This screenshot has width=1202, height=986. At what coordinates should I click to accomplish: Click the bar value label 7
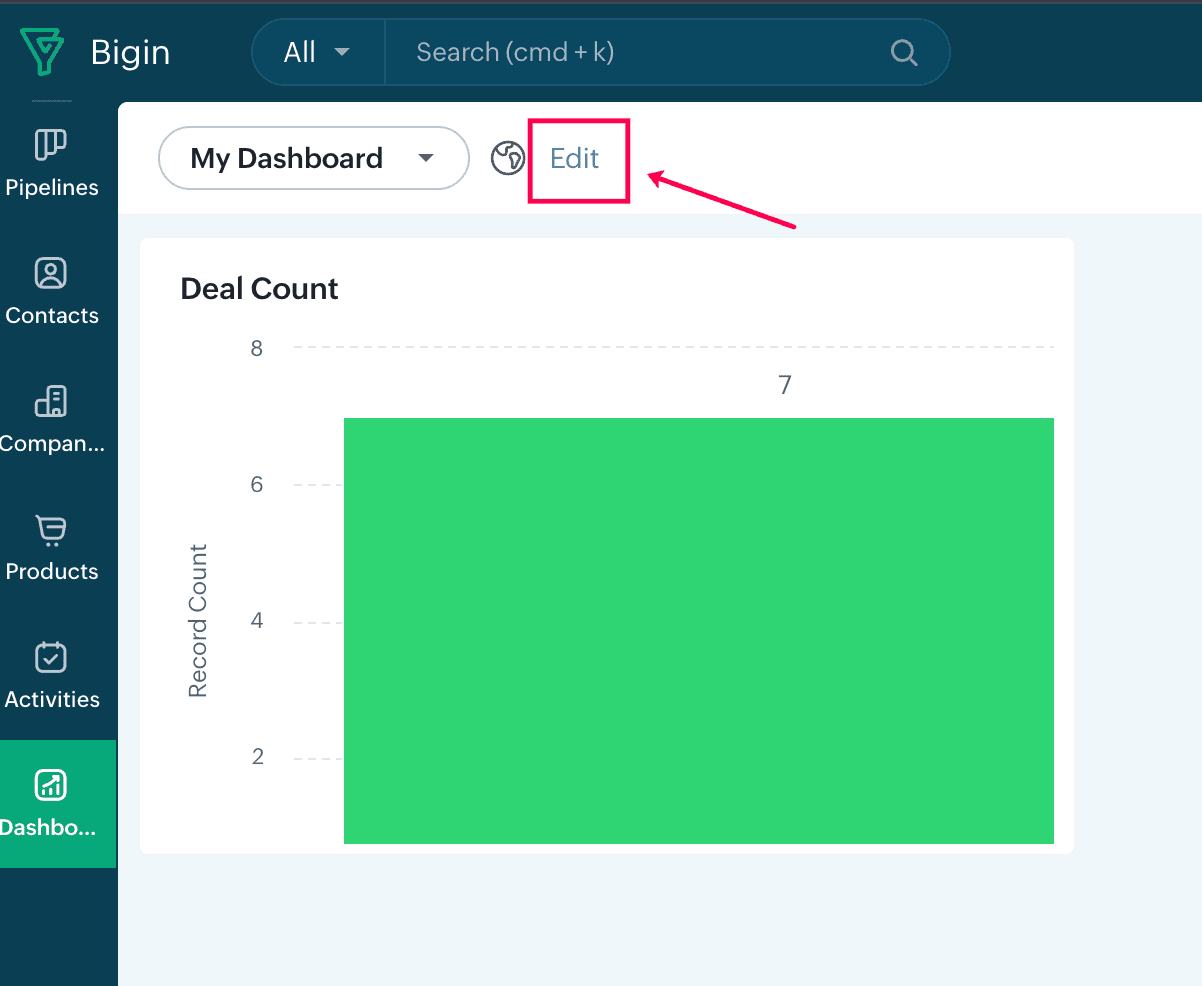pyautogui.click(x=785, y=385)
